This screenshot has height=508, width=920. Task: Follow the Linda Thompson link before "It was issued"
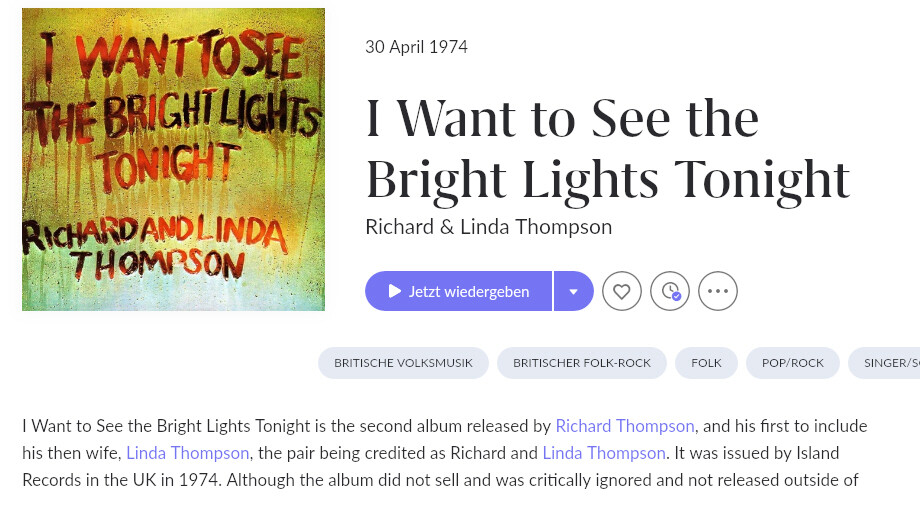tap(604, 453)
